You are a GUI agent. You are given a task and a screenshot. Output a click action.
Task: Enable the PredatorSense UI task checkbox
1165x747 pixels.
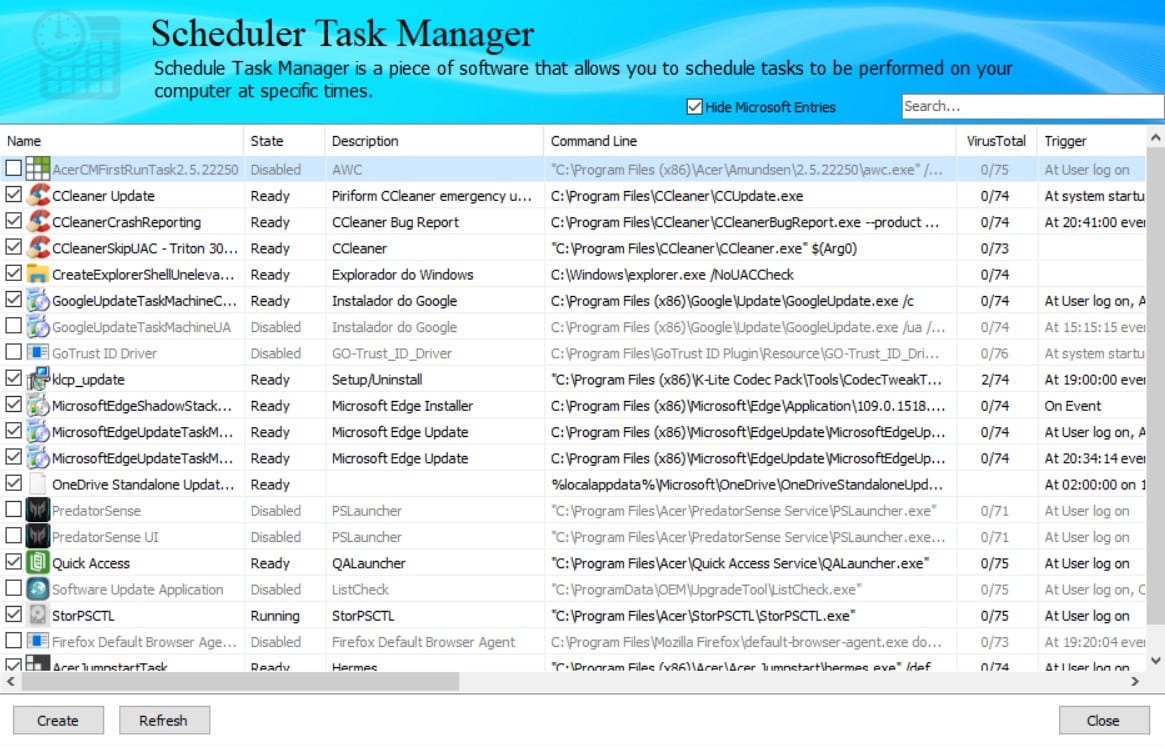pos(13,535)
